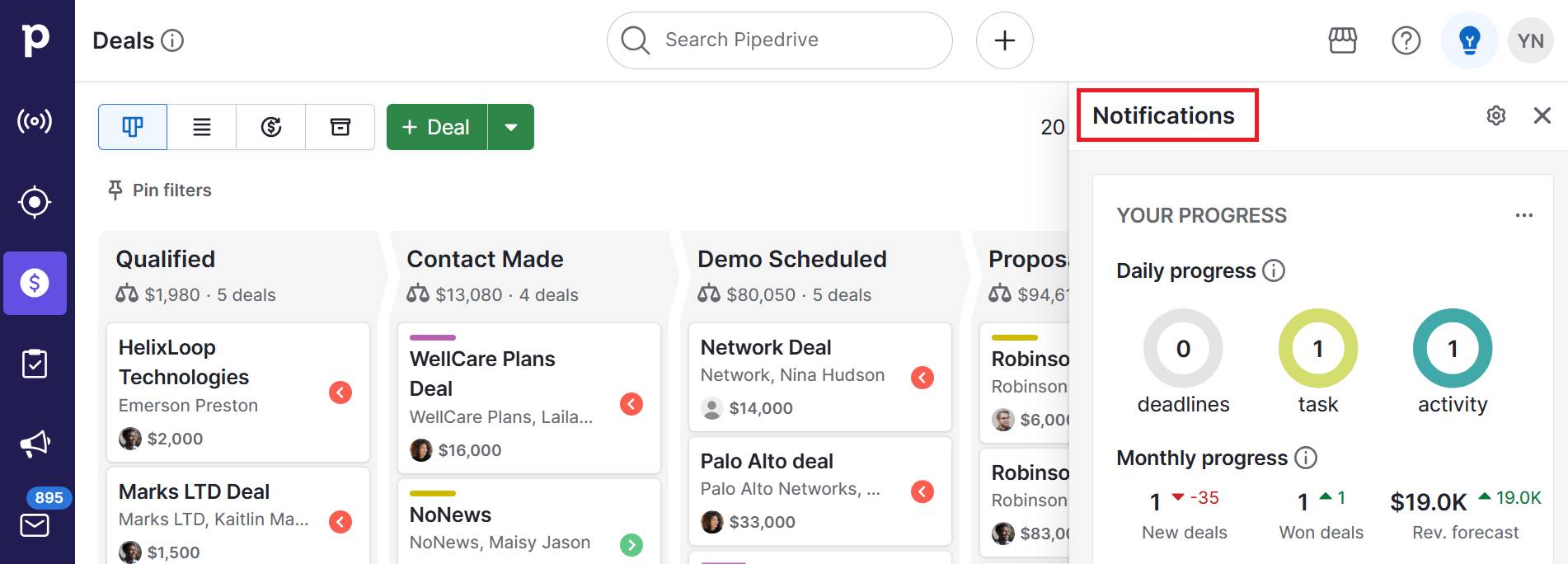Click overdue activity icon on Network Deal
The width and height of the screenshot is (1568, 564).
pyautogui.click(x=922, y=378)
